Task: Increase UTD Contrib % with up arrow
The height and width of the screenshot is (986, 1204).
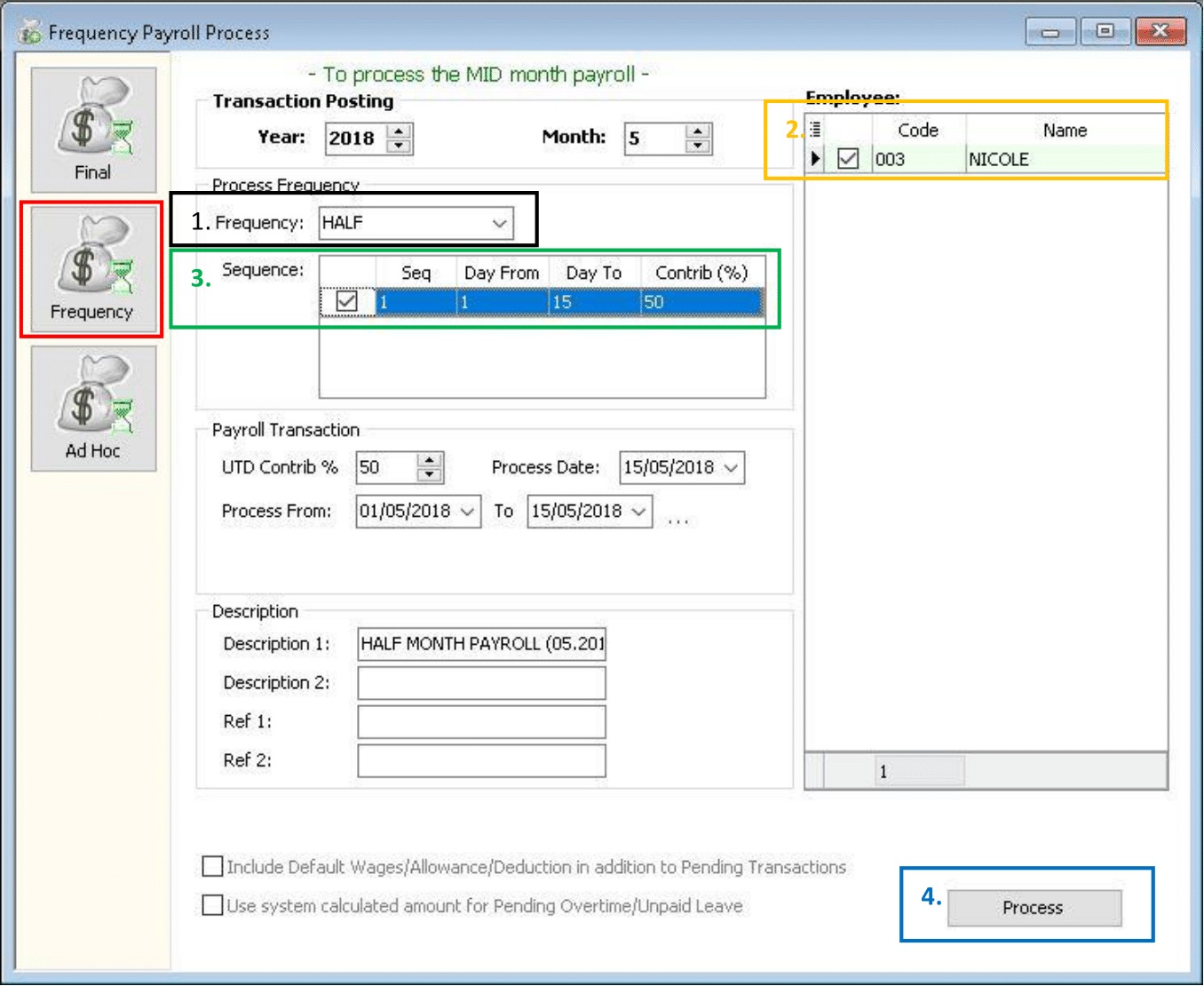Action: click(430, 460)
